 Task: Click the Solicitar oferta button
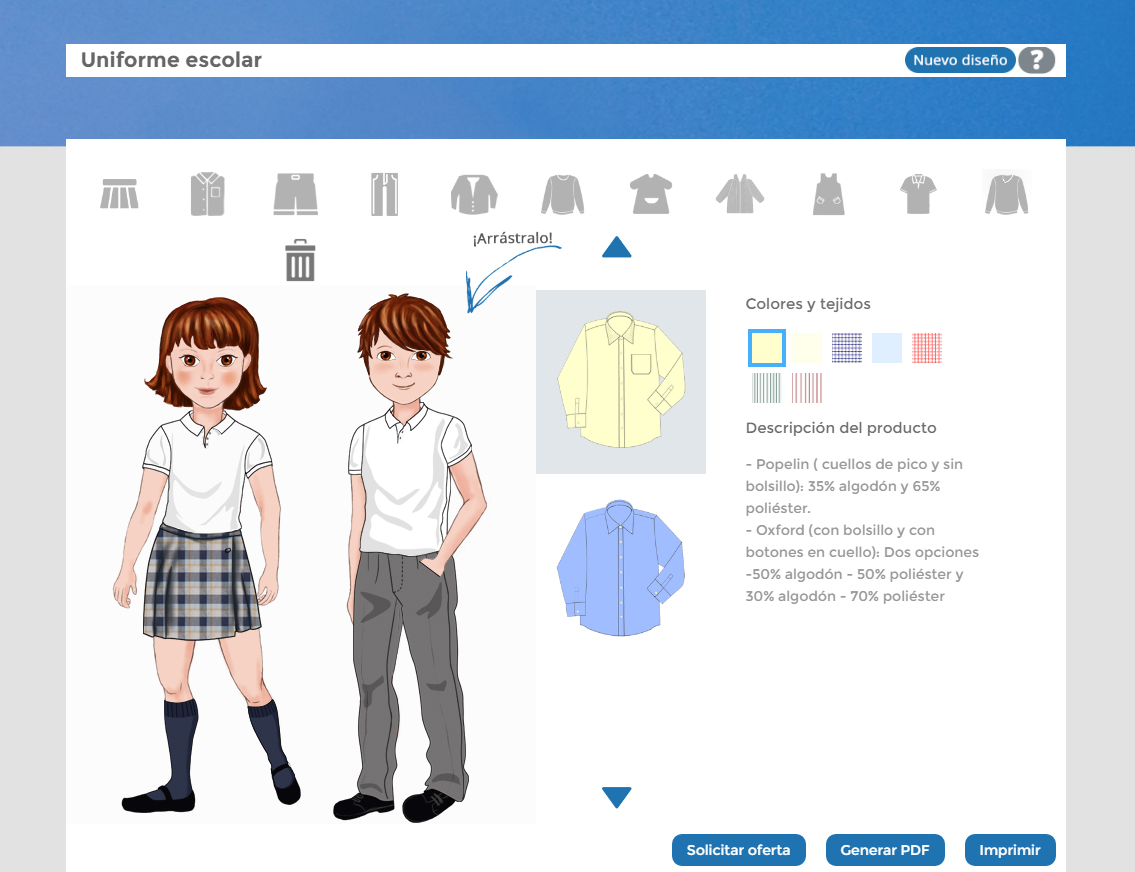tap(739, 850)
